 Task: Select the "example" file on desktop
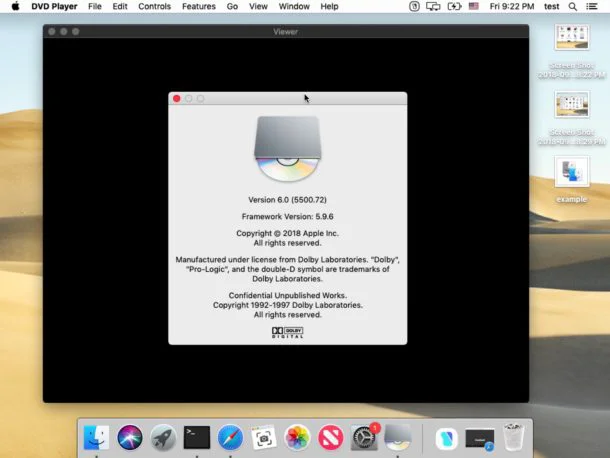tap(572, 173)
